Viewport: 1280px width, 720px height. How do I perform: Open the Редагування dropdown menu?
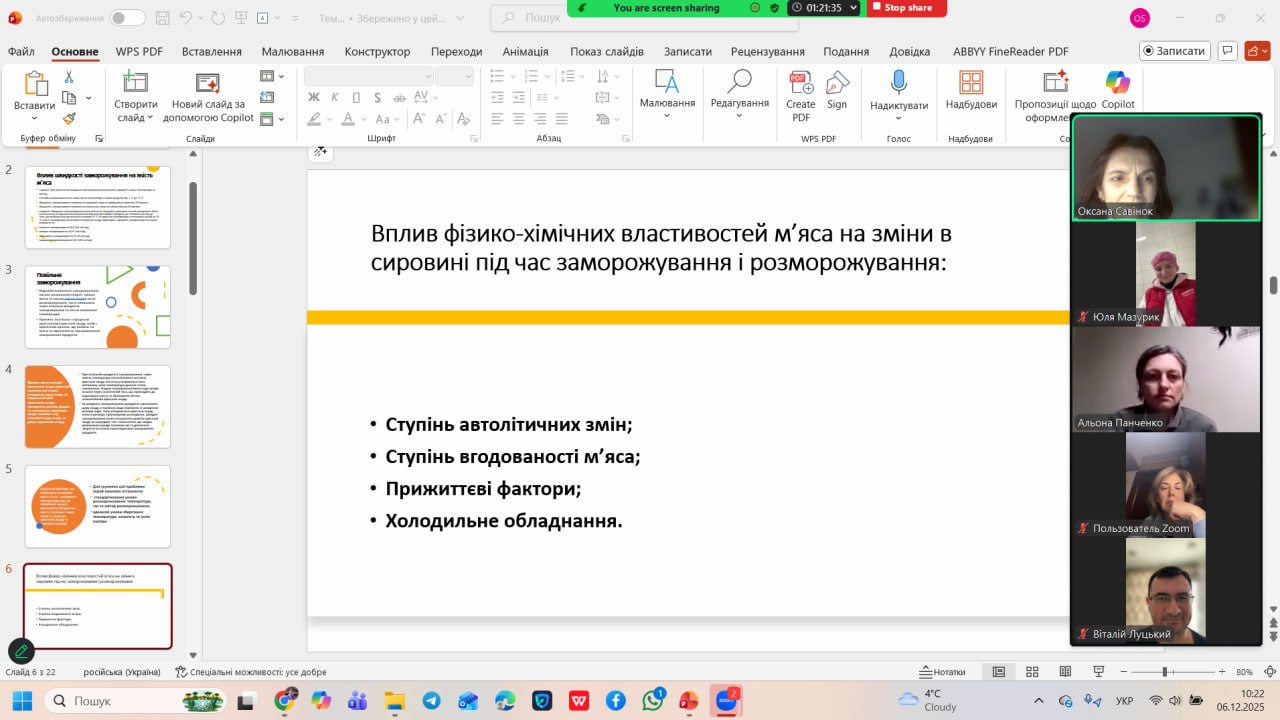pos(739,108)
